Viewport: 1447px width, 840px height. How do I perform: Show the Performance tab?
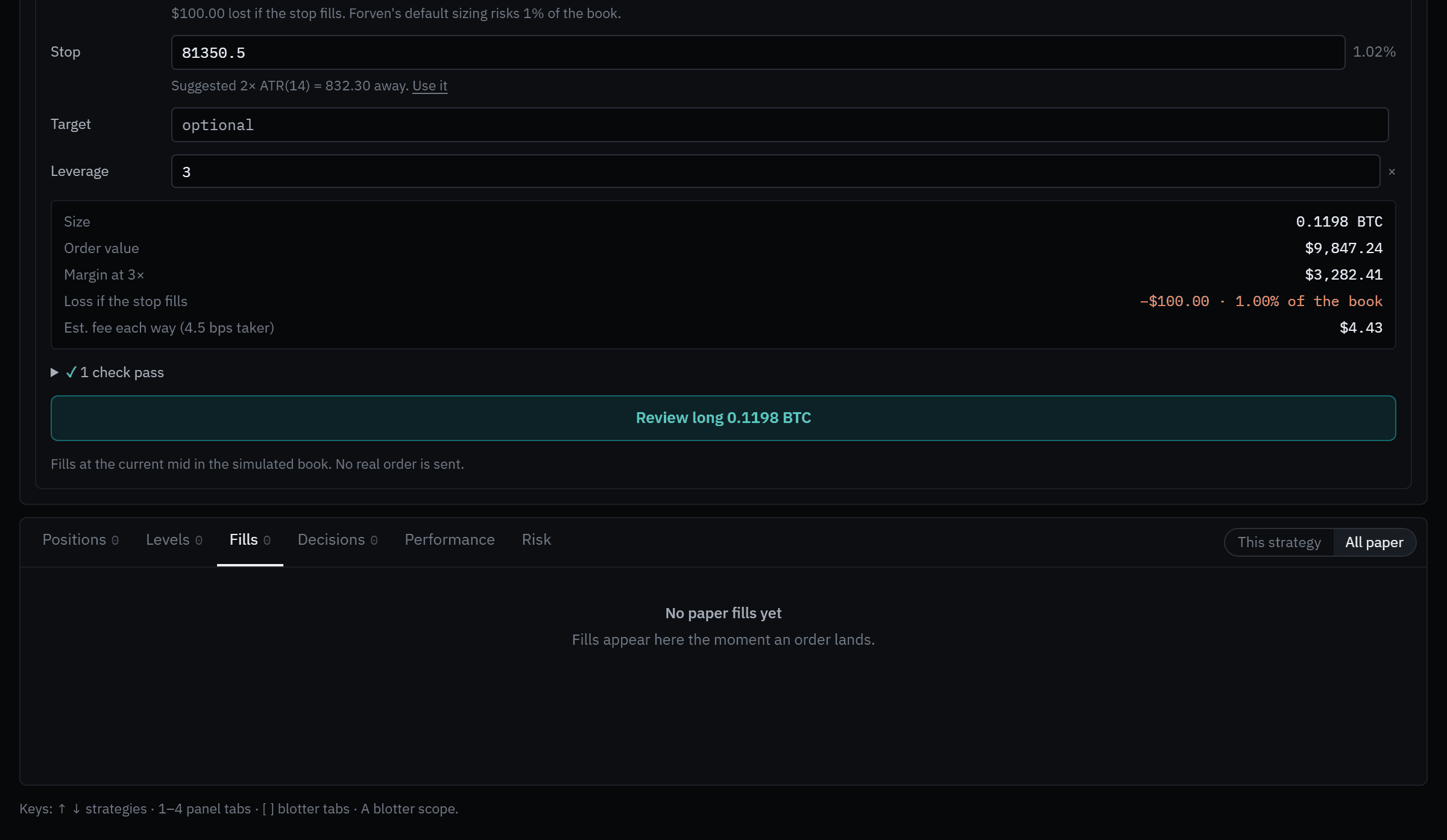click(449, 540)
